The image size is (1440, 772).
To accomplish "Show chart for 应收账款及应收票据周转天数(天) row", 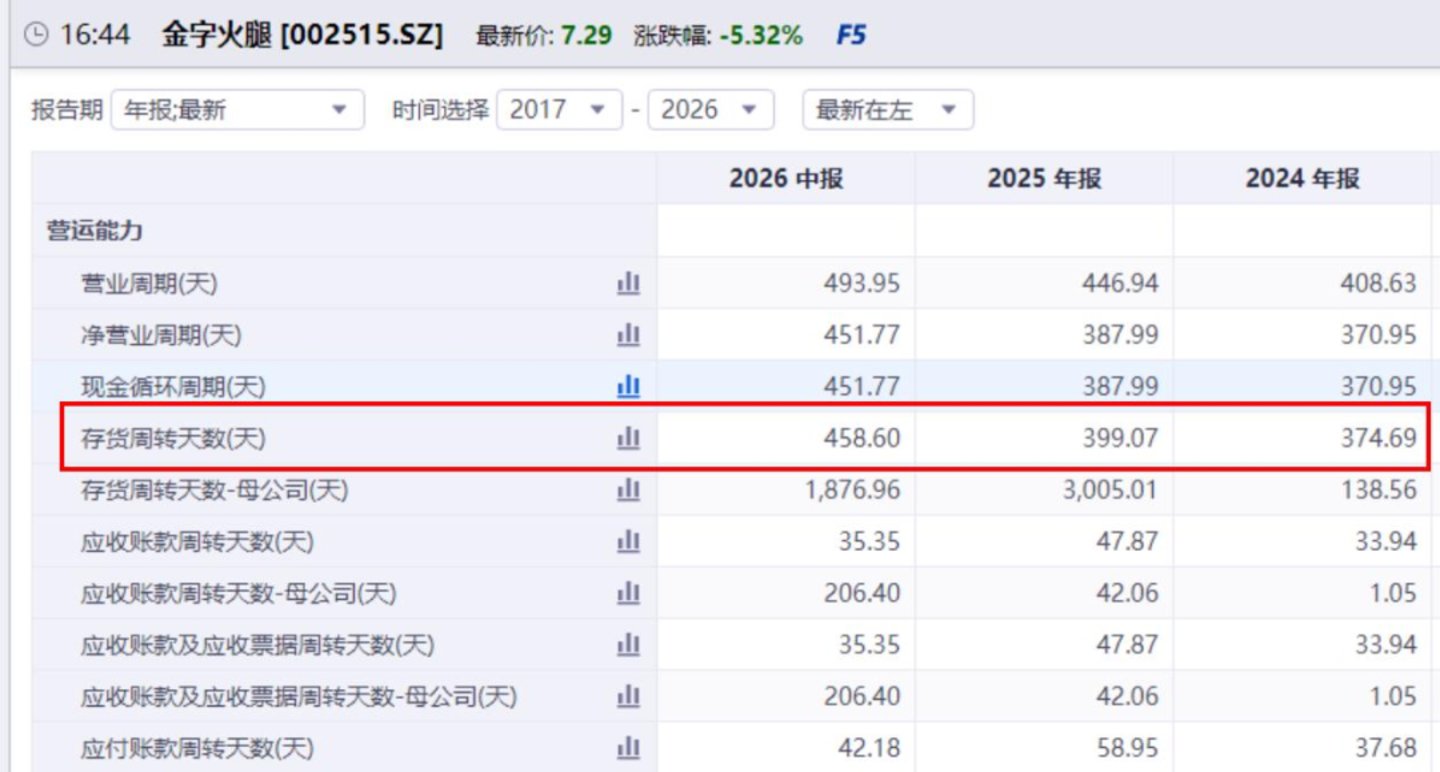I will tap(628, 645).
